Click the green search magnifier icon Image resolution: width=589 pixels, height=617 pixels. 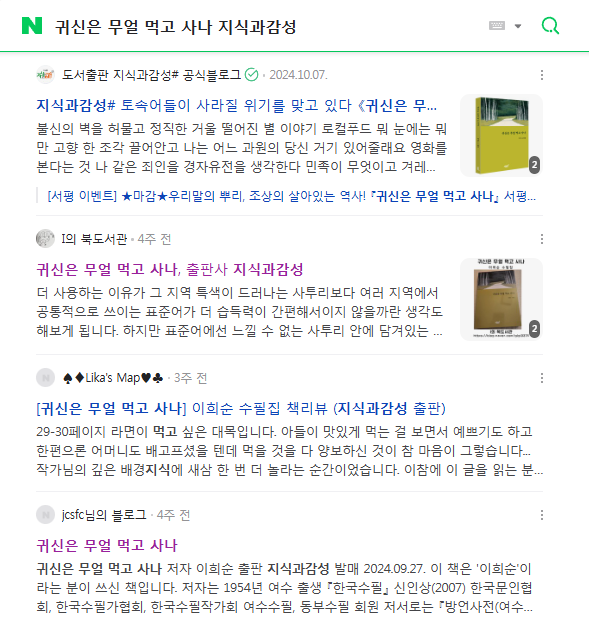coord(550,26)
